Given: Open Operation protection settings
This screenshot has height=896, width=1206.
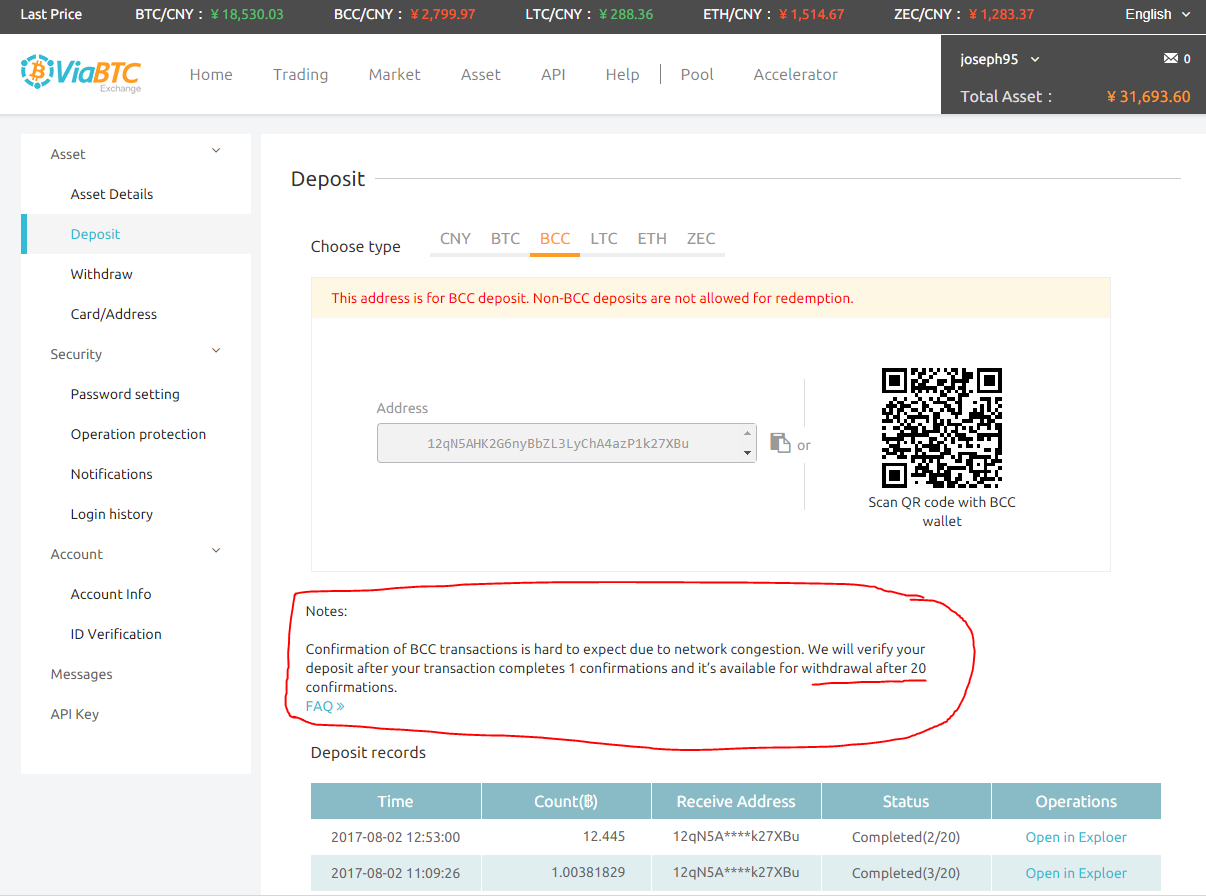Looking at the screenshot, I should pos(138,434).
